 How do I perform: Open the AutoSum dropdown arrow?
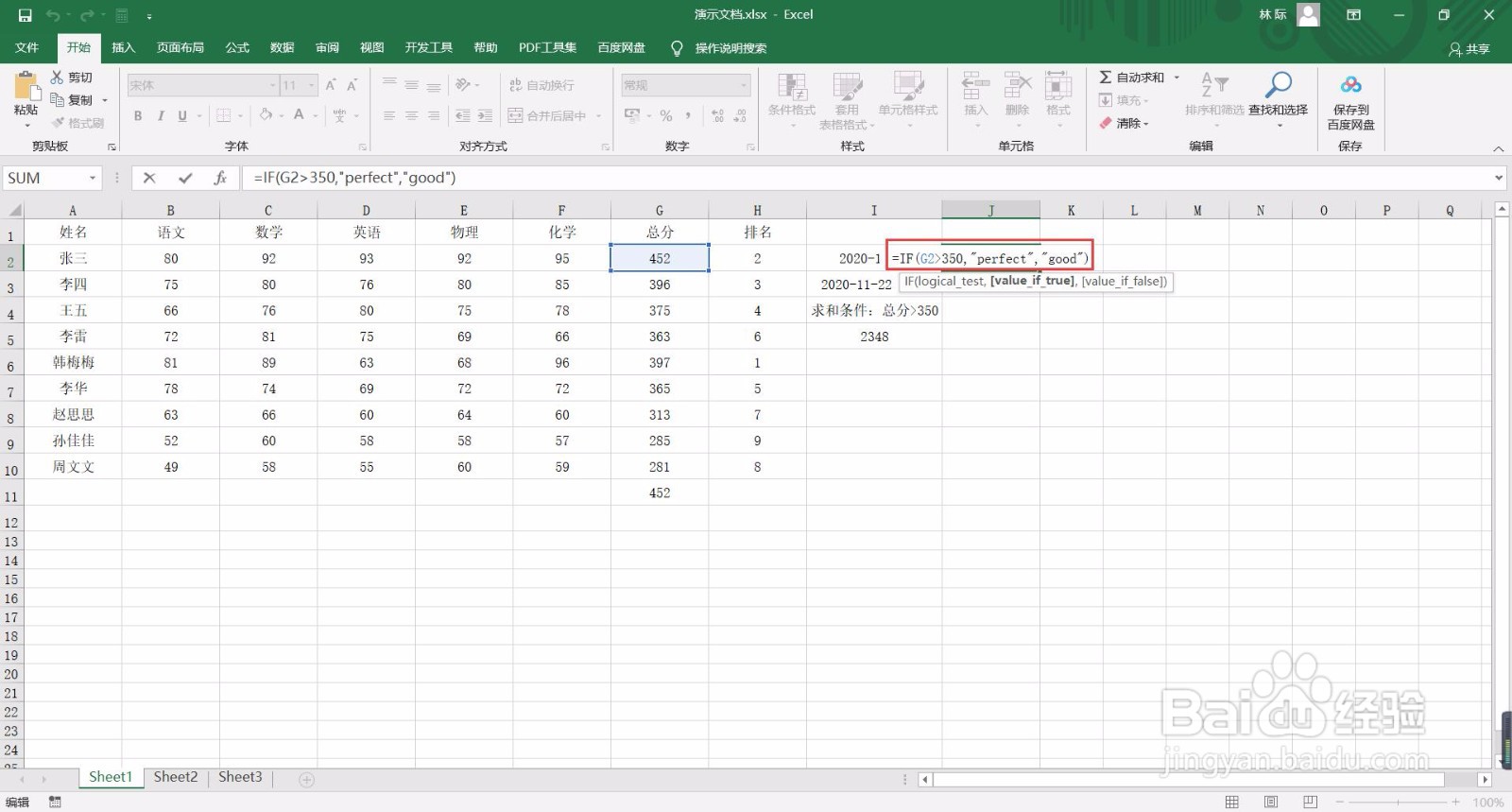(x=1177, y=78)
